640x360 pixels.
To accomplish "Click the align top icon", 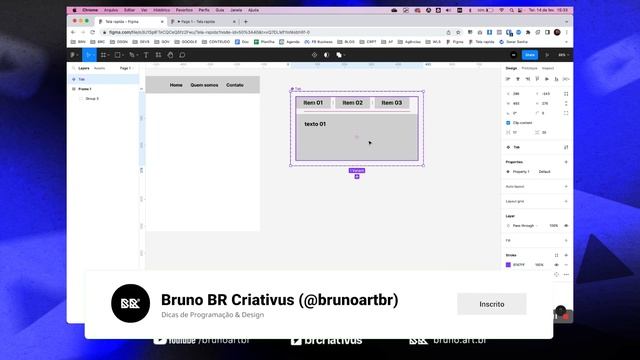I will tap(537, 79).
